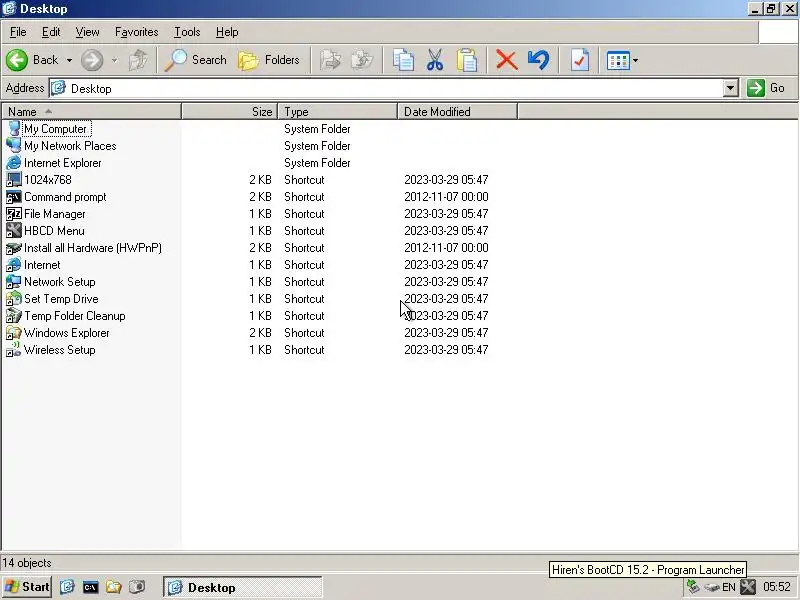Click the Move To toolbar icon
This screenshot has width=800, height=600.
(x=330, y=60)
